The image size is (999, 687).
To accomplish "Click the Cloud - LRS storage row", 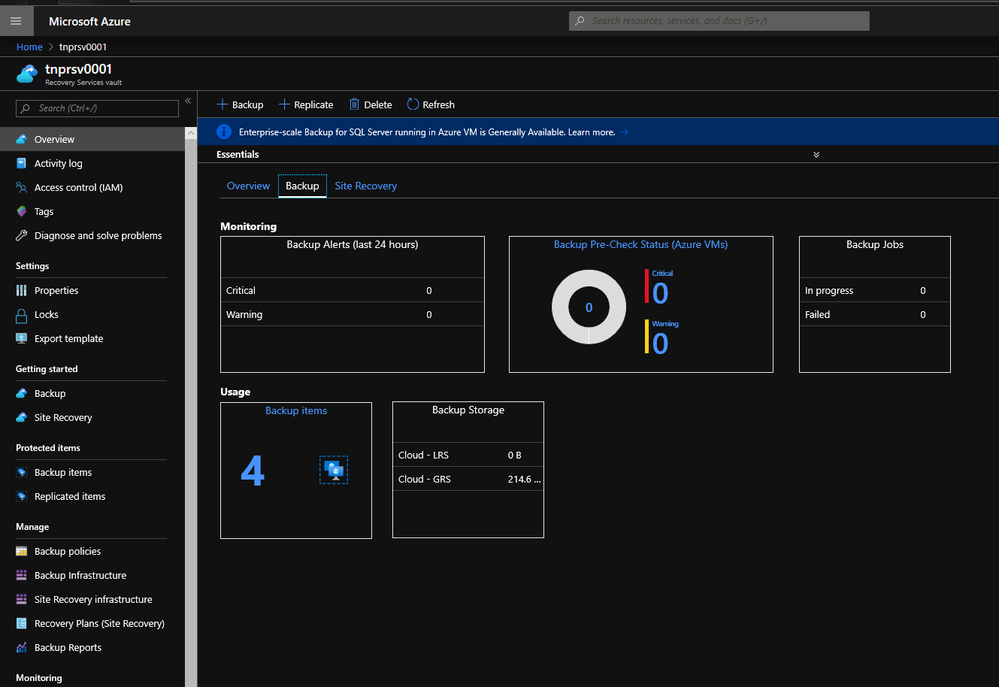I will (x=468, y=456).
